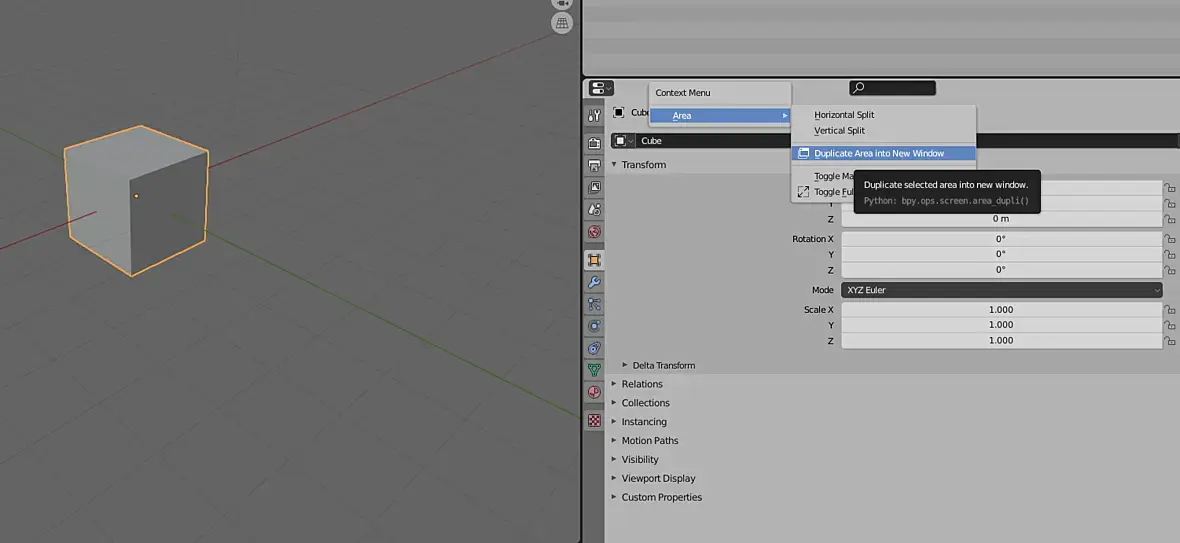Click the Scale Y value field

click(1002, 325)
